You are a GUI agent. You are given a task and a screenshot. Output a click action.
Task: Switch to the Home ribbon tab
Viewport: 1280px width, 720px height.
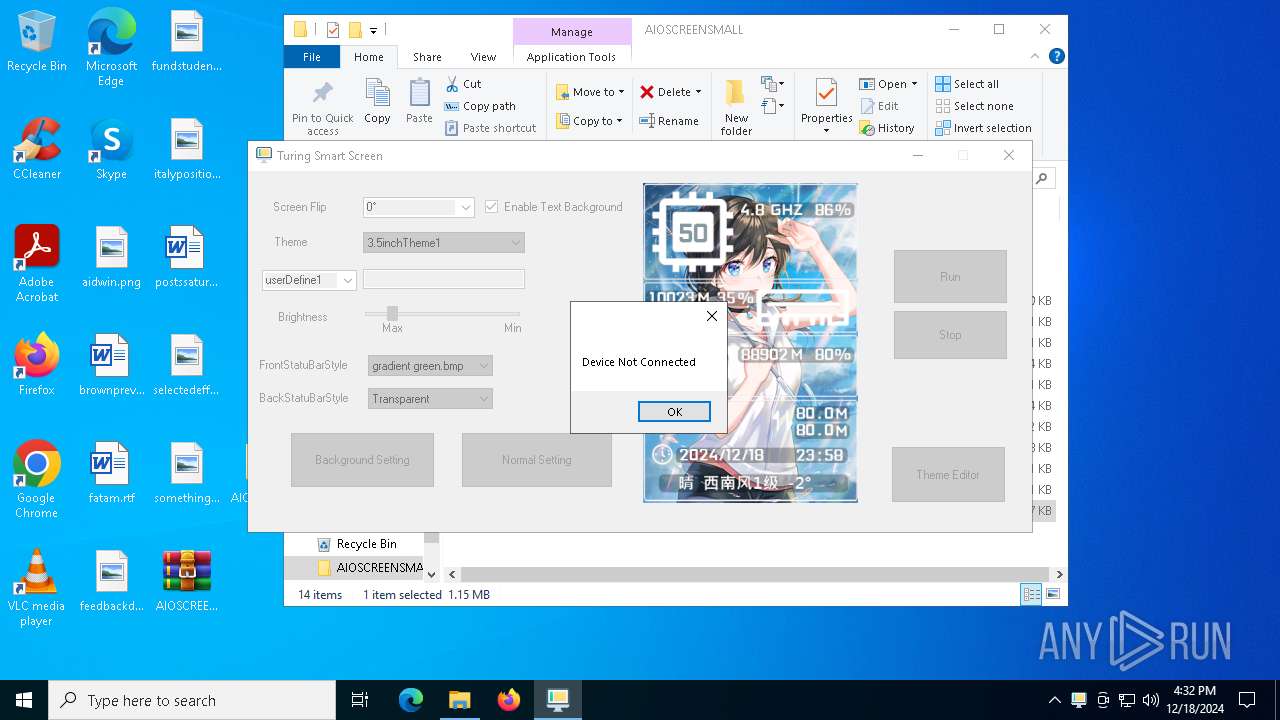(368, 57)
